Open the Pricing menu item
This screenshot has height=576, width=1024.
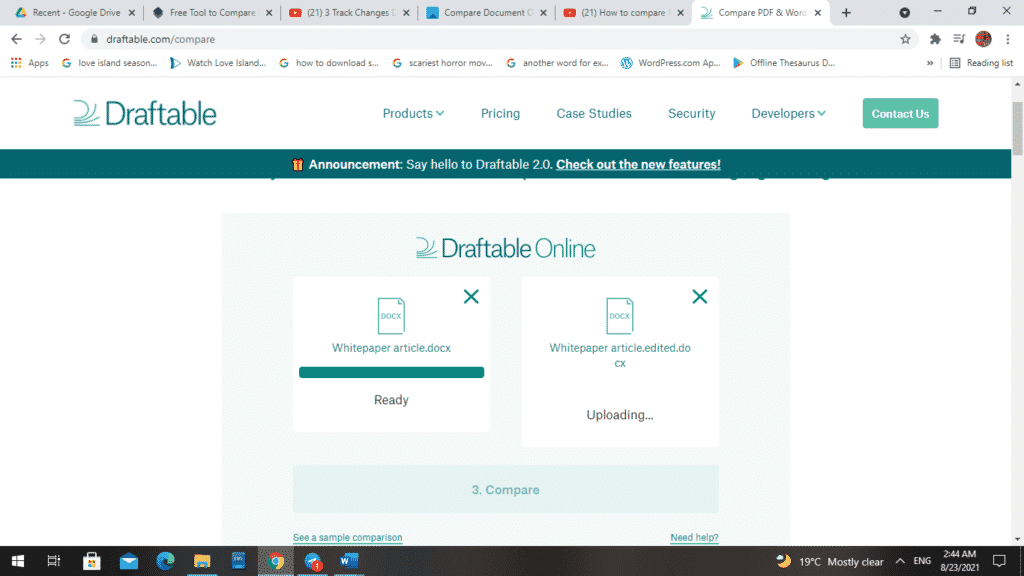pos(500,114)
